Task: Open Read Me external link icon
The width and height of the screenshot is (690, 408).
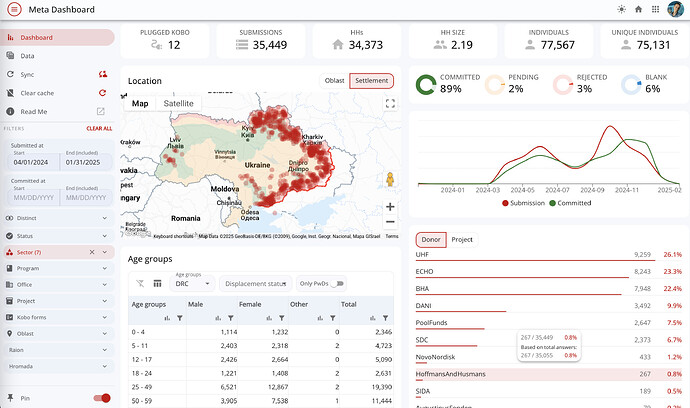Action: point(101,111)
